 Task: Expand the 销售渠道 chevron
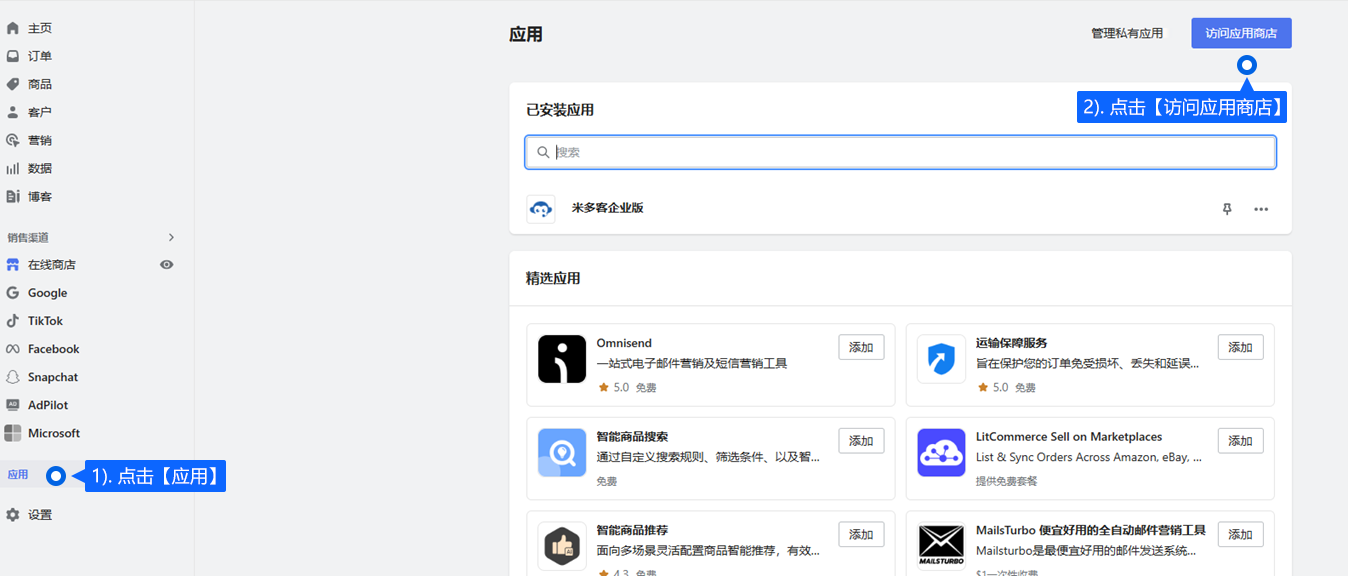171,237
